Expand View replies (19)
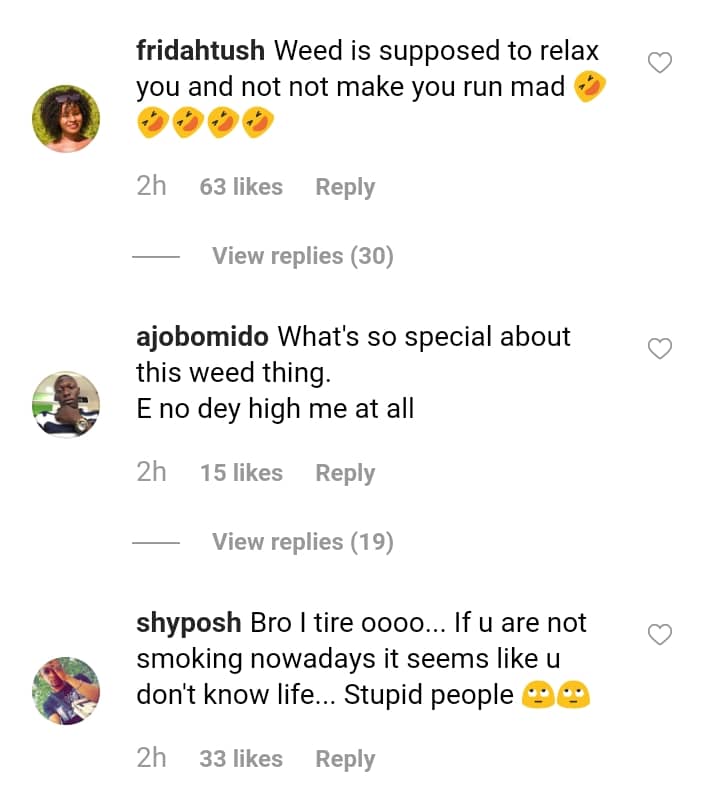This screenshot has height=789, width=712. (x=302, y=542)
